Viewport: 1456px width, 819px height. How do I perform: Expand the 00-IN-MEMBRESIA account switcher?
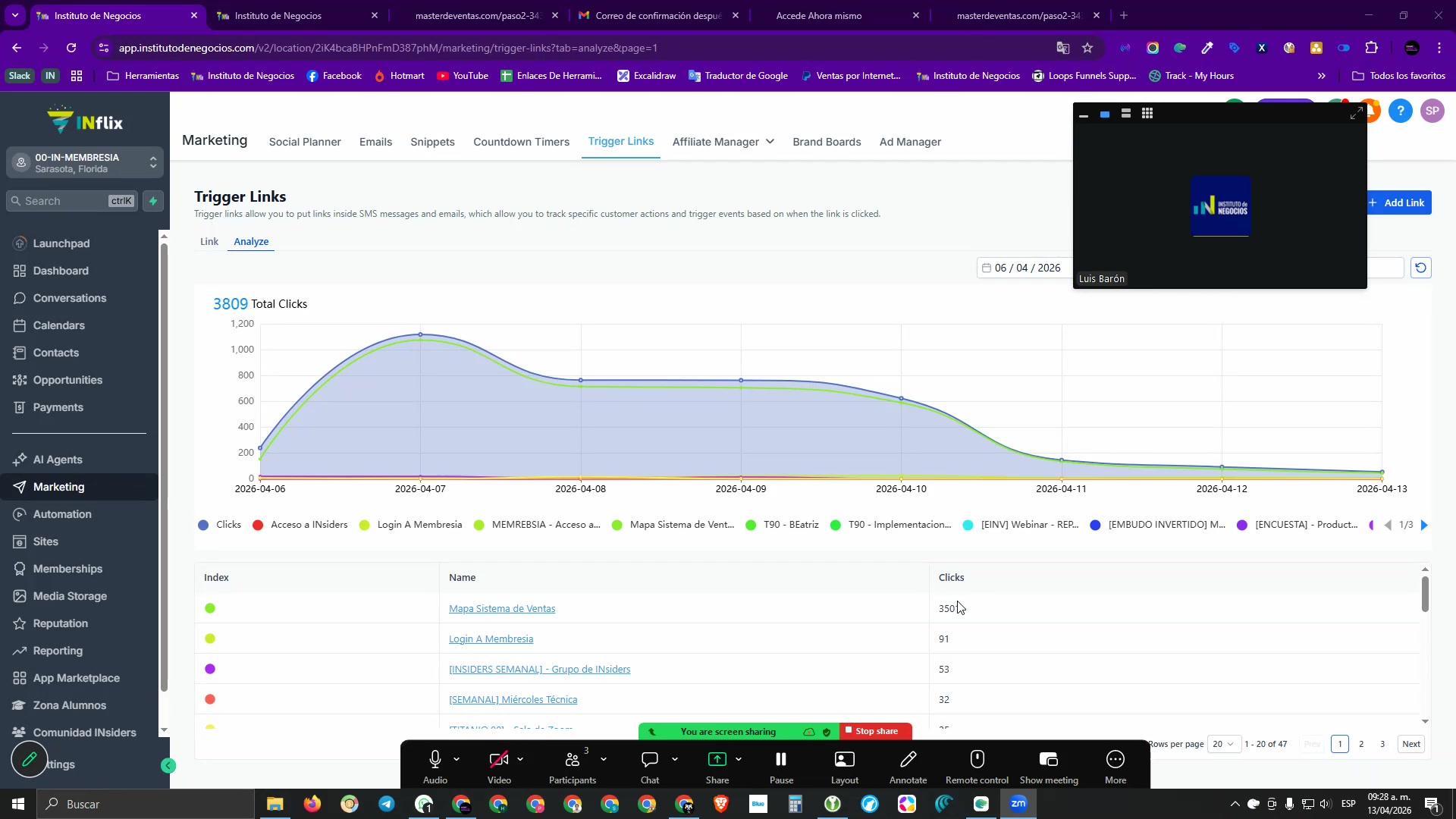pos(85,162)
